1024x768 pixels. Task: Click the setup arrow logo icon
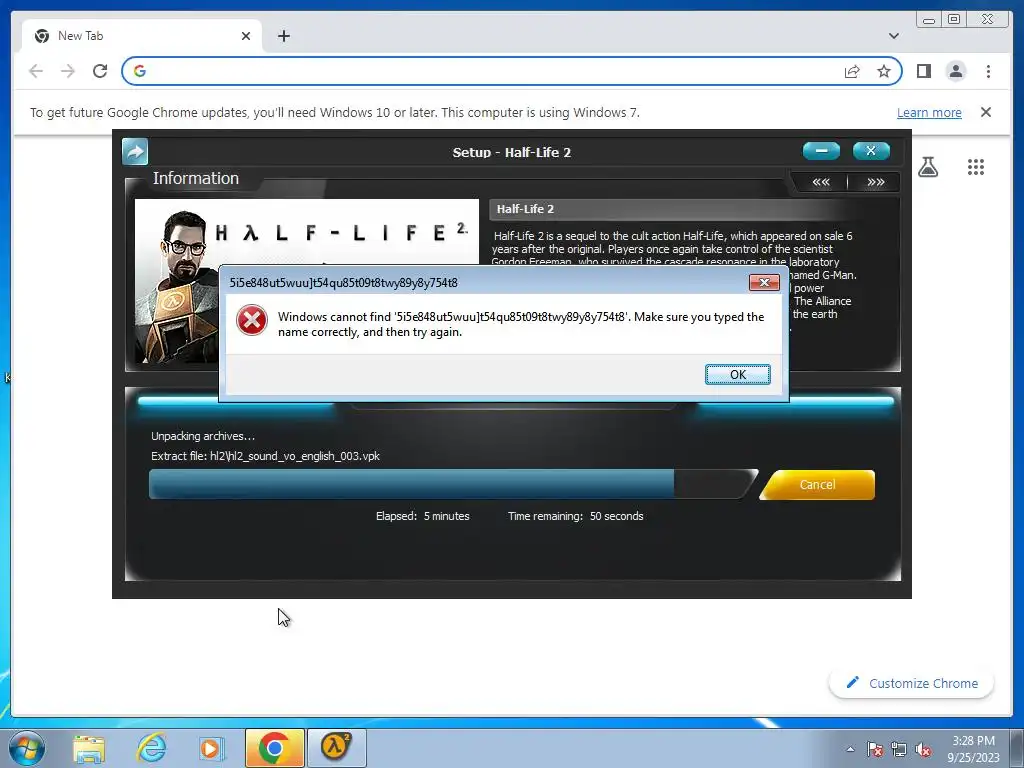tap(135, 152)
